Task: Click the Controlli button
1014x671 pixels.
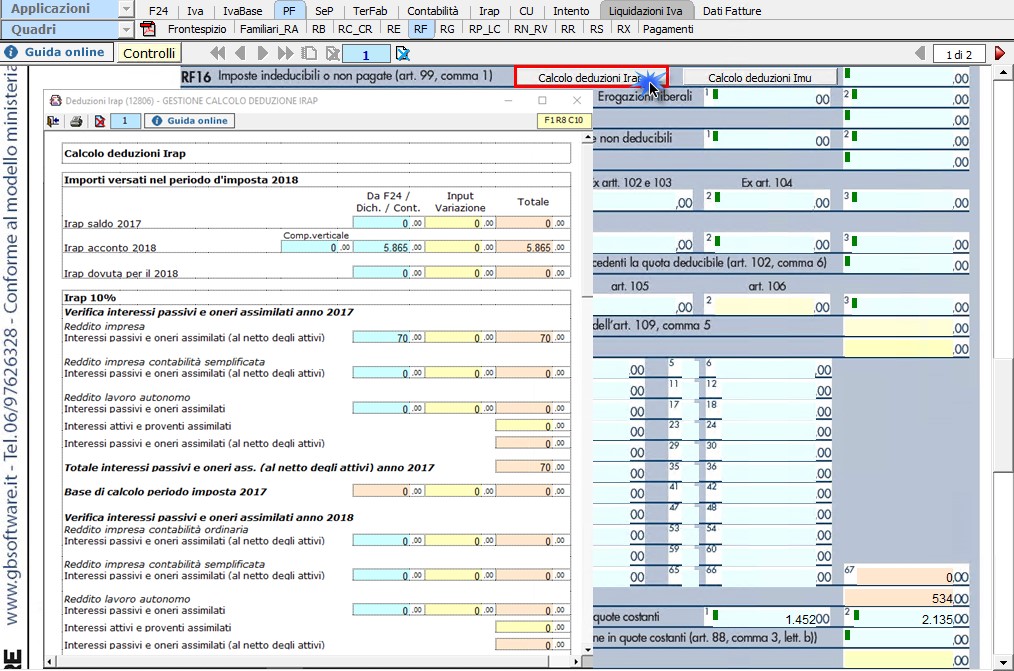Action: (149, 53)
